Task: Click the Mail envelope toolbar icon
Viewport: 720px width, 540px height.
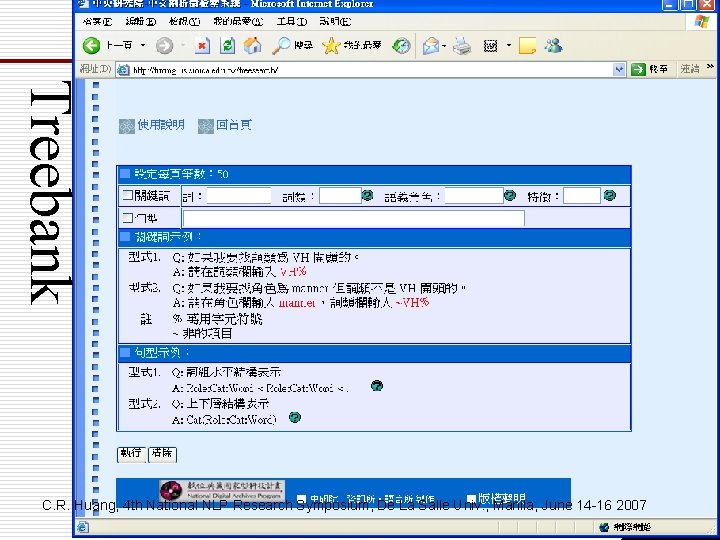Action: click(431, 45)
